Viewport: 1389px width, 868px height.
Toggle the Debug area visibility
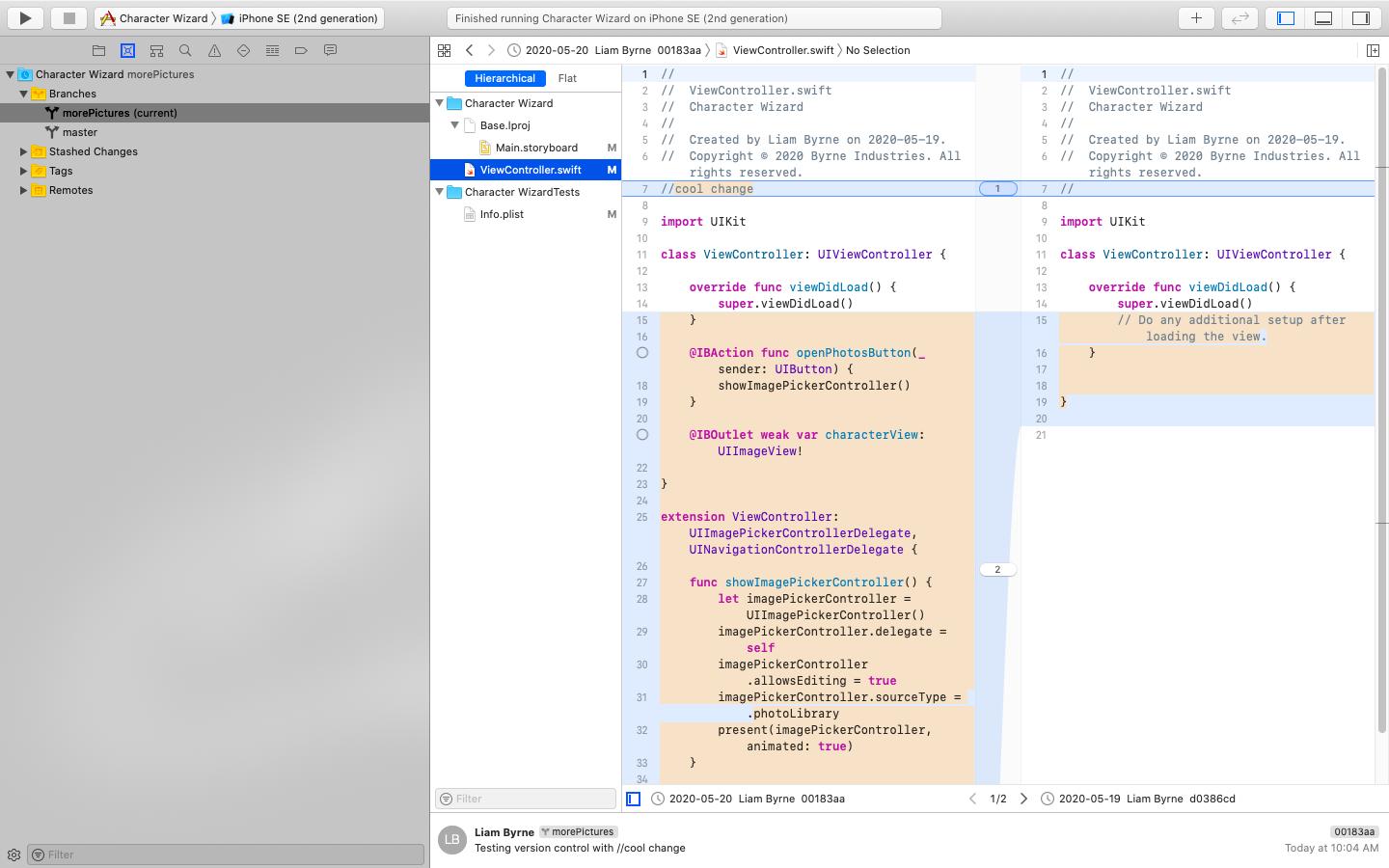pyautogui.click(x=1323, y=17)
